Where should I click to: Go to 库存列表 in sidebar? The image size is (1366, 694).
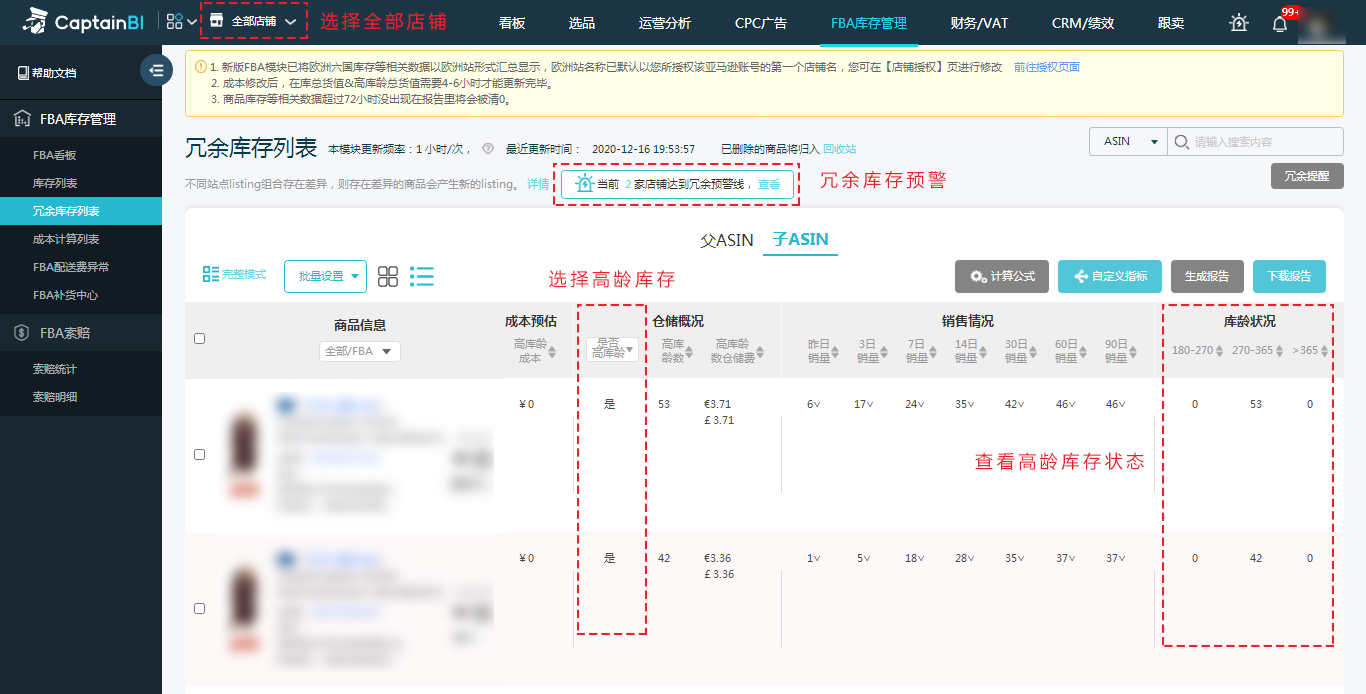click(x=55, y=183)
